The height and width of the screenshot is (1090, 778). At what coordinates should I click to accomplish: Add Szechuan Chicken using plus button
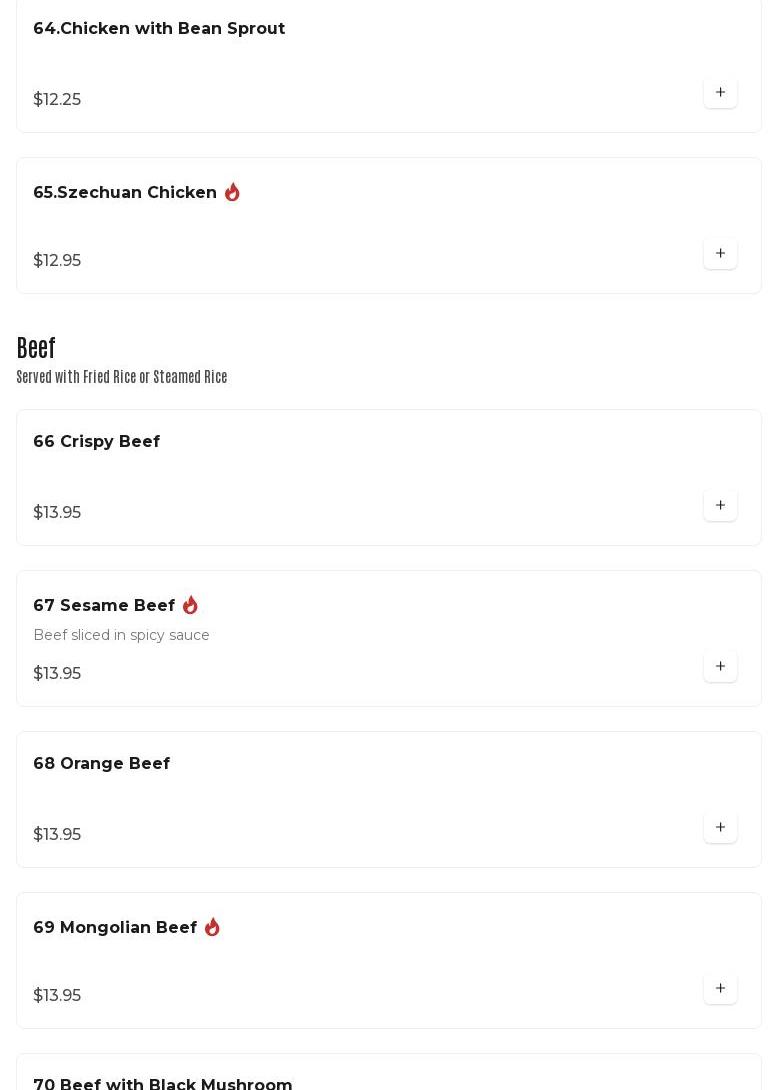tap(720, 253)
